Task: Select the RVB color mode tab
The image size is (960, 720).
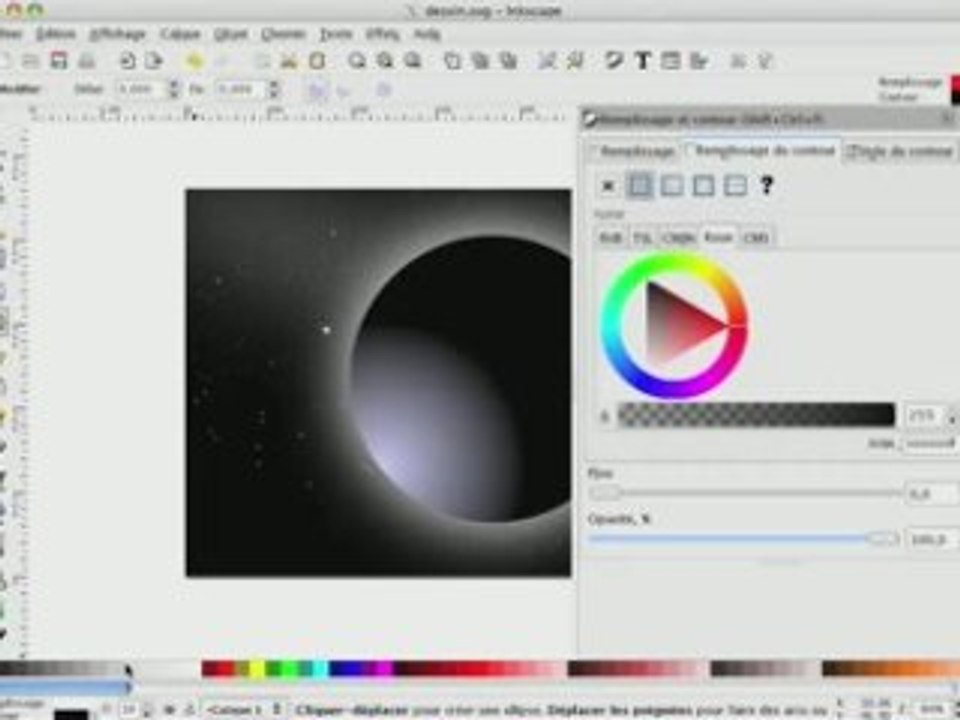Action: point(609,237)
